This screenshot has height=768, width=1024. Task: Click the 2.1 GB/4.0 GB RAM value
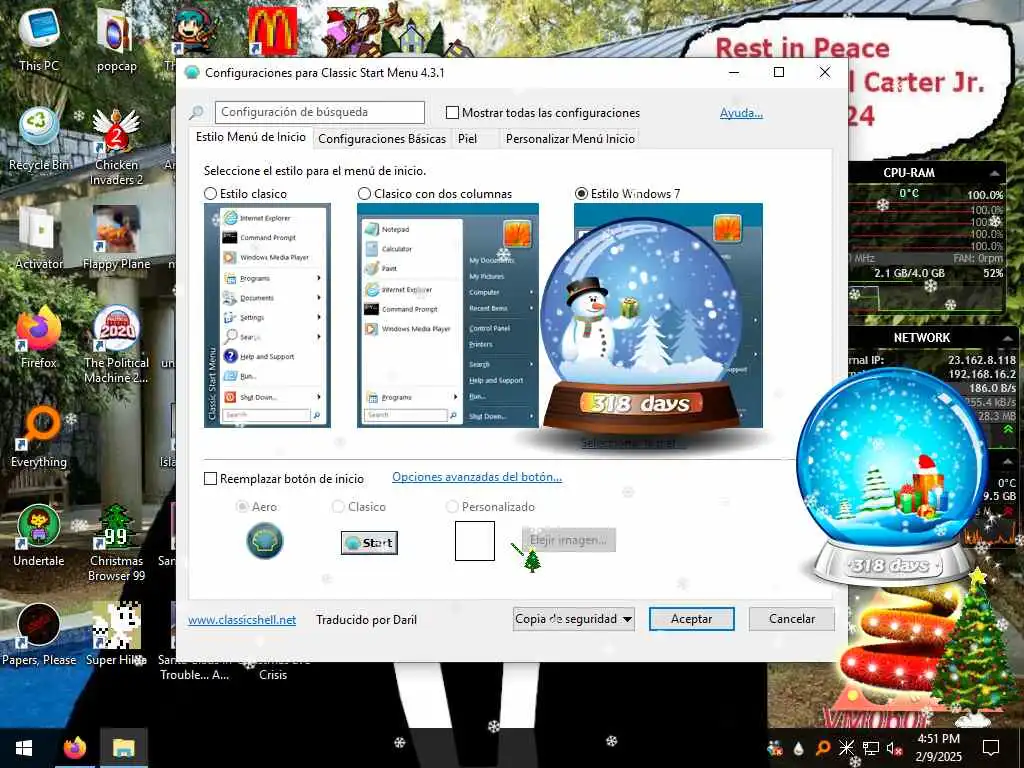[909, 273]
